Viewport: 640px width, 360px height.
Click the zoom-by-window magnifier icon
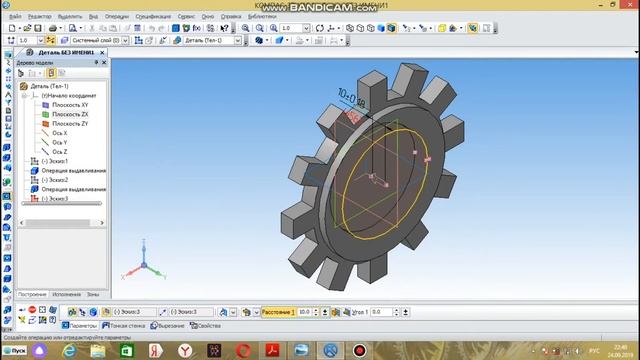245,28
